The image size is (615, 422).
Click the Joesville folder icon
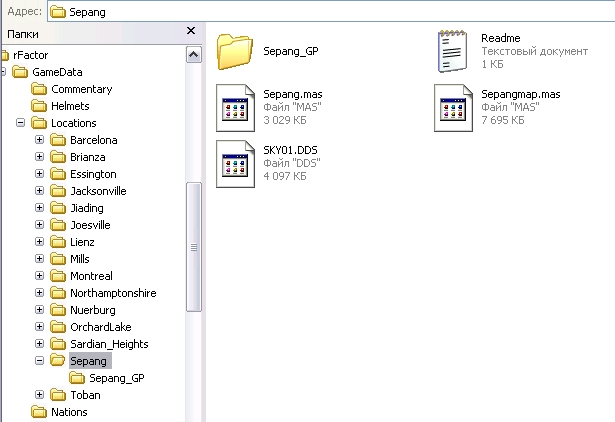[x=58, y=225]
